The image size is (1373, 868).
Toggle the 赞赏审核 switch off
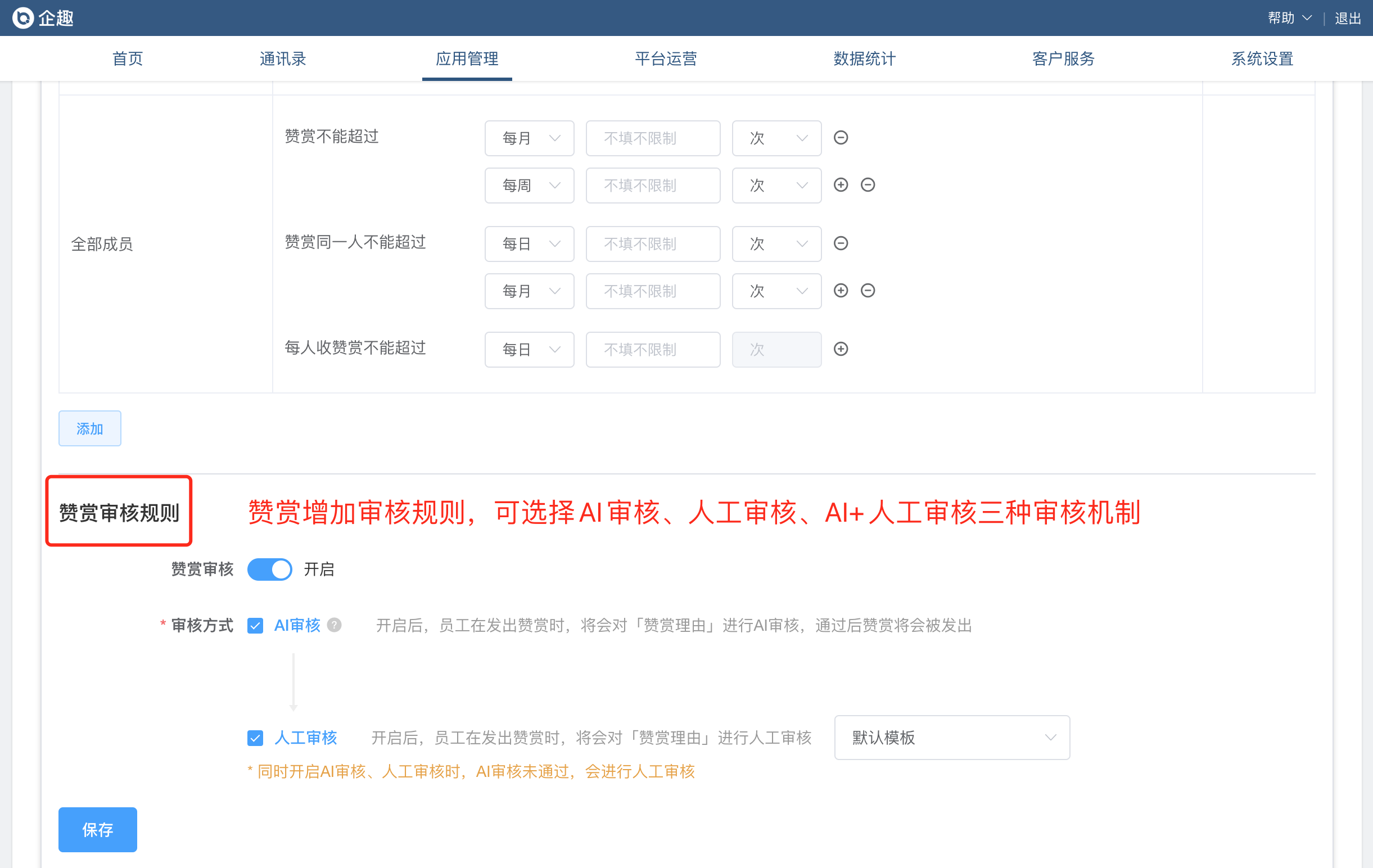270,569
